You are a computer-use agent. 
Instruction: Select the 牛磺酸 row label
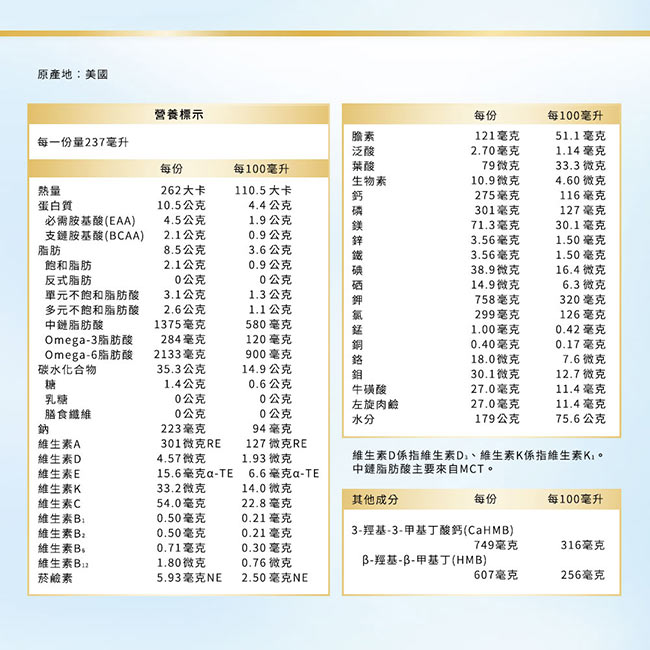point(368,389)
